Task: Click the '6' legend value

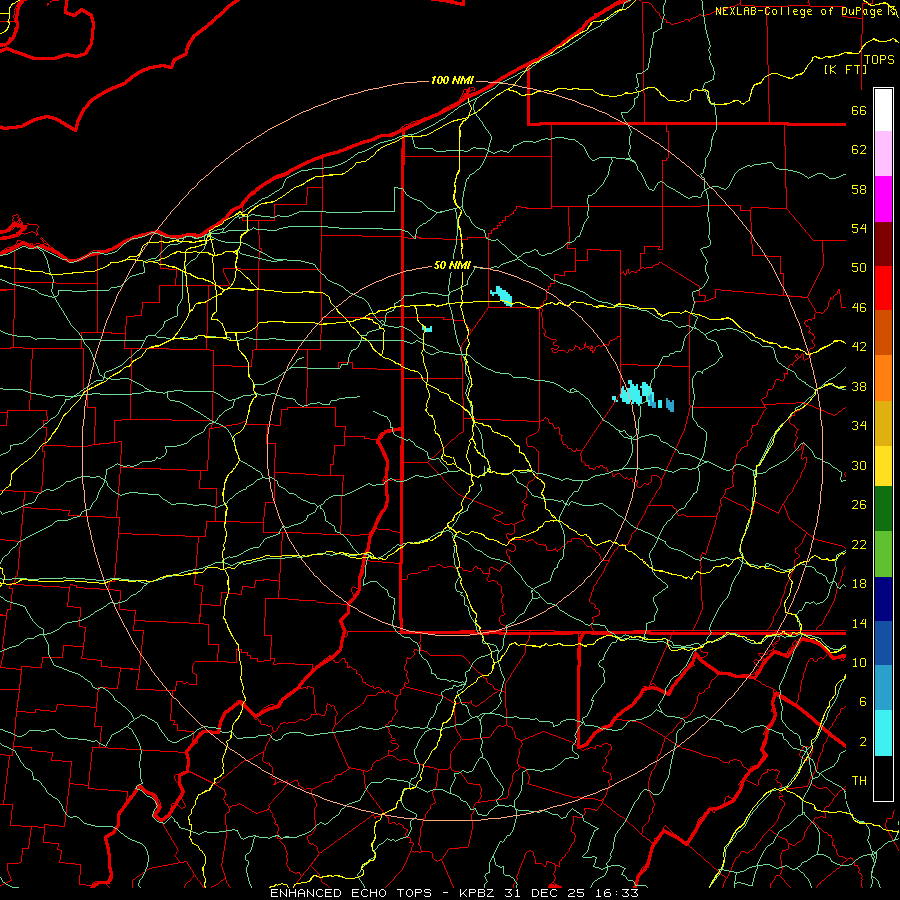Action: (862, 702)
